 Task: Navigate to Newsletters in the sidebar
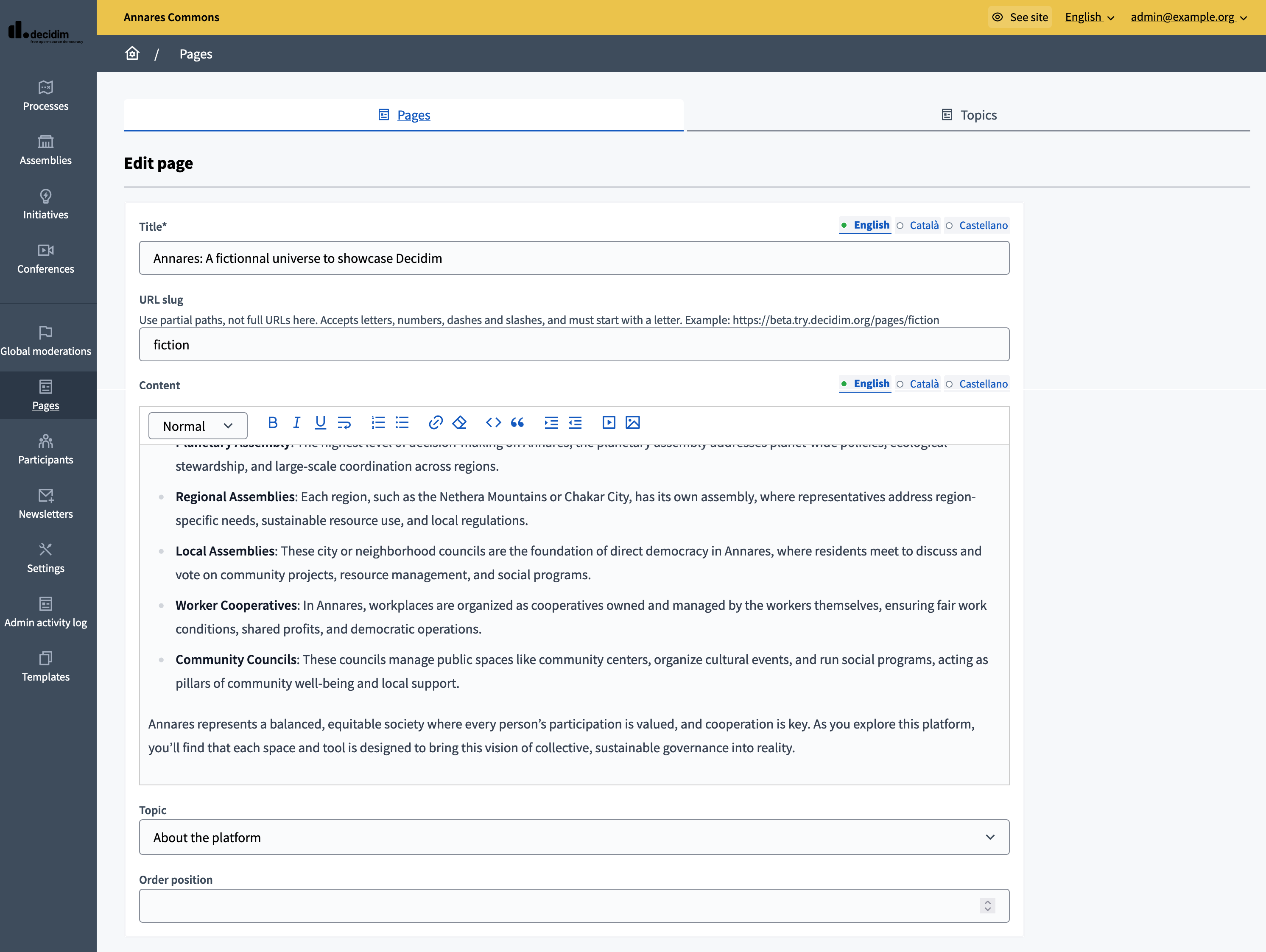46,503
